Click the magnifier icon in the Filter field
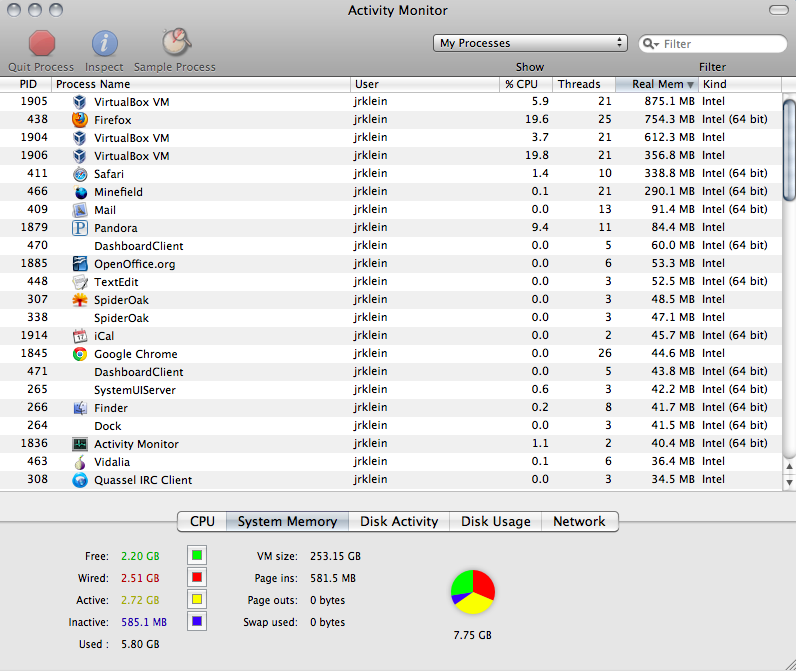 coord(650,44)
